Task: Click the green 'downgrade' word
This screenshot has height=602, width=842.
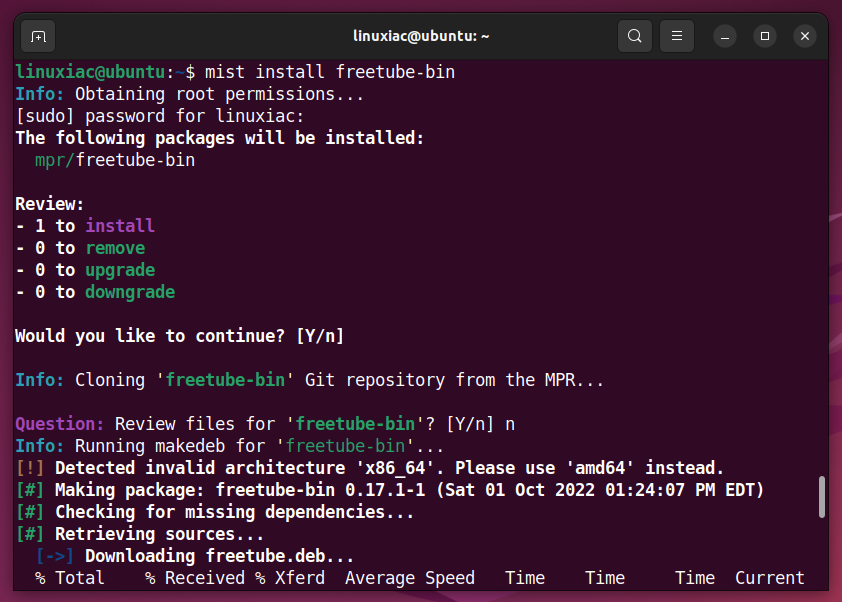Action: pos(130,292)
